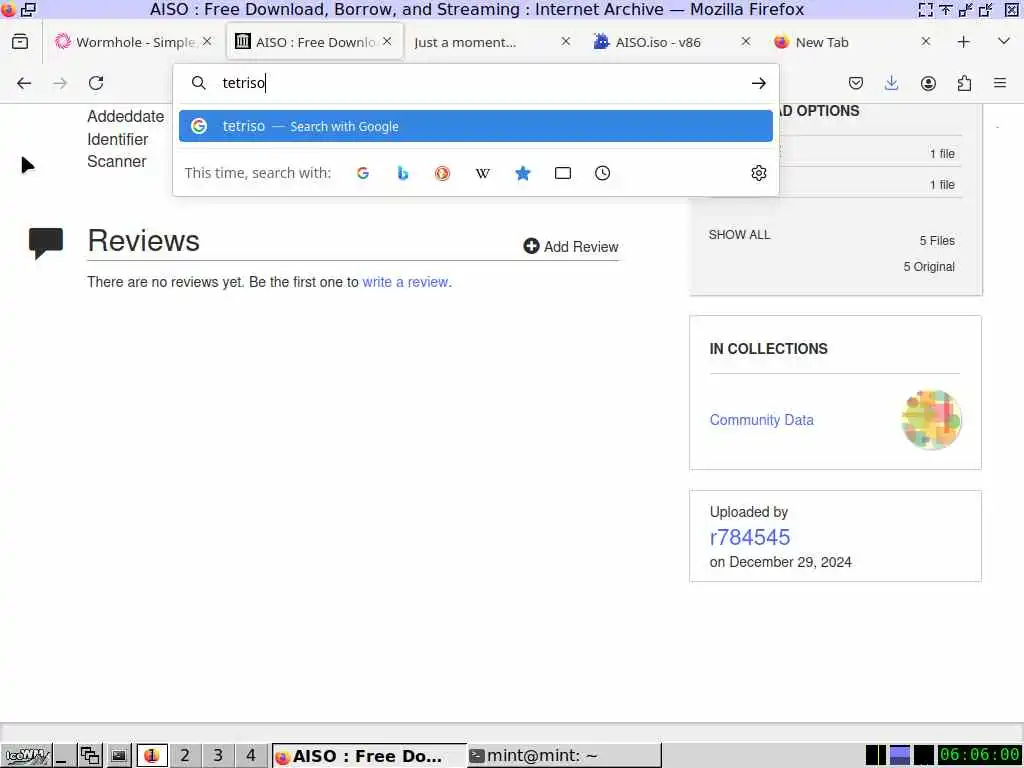
Task: Switch to workspace 4 in the taskbar
Action: coord(251,756)
